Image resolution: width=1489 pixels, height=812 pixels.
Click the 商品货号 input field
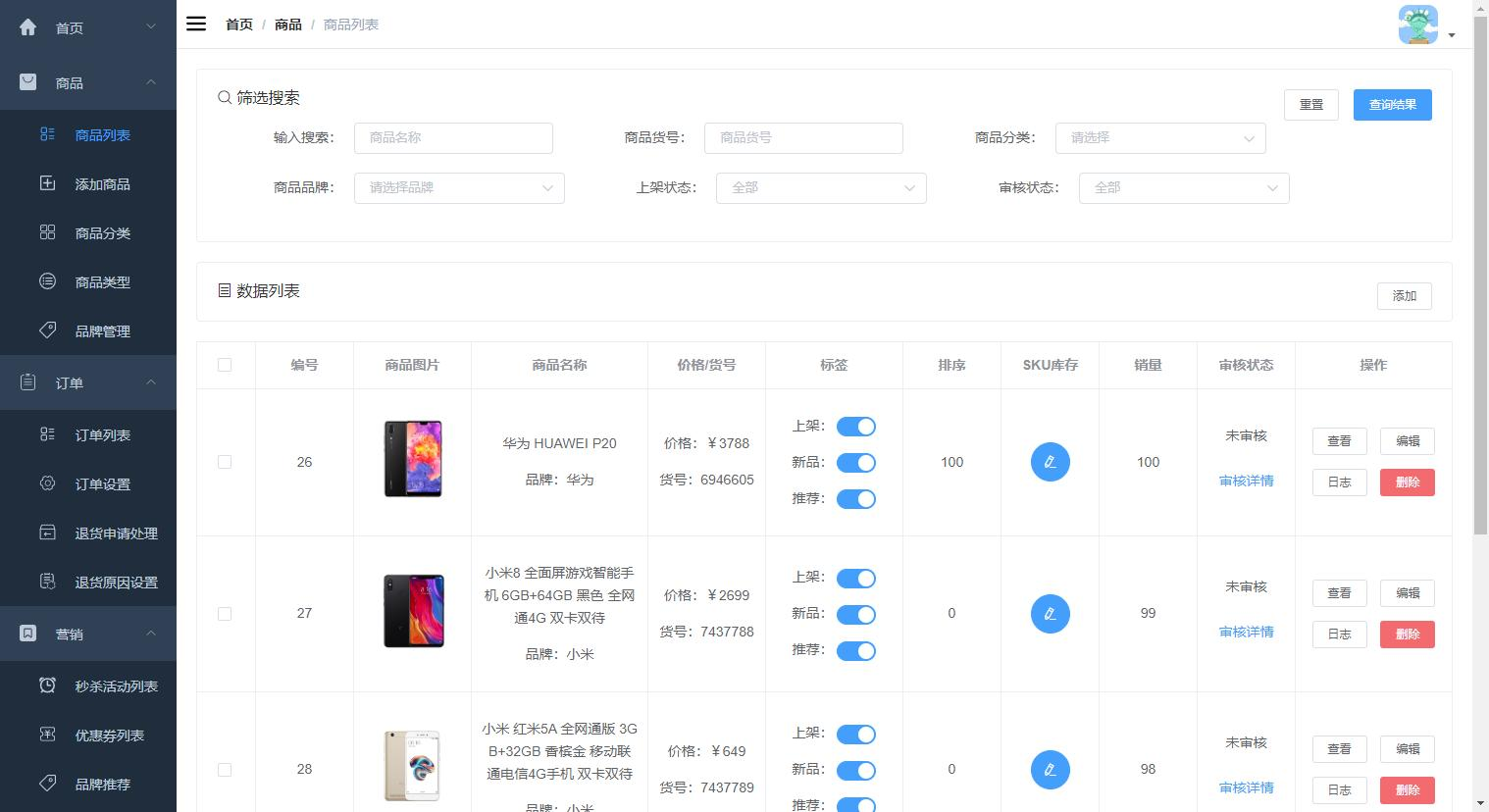point(803,138)
